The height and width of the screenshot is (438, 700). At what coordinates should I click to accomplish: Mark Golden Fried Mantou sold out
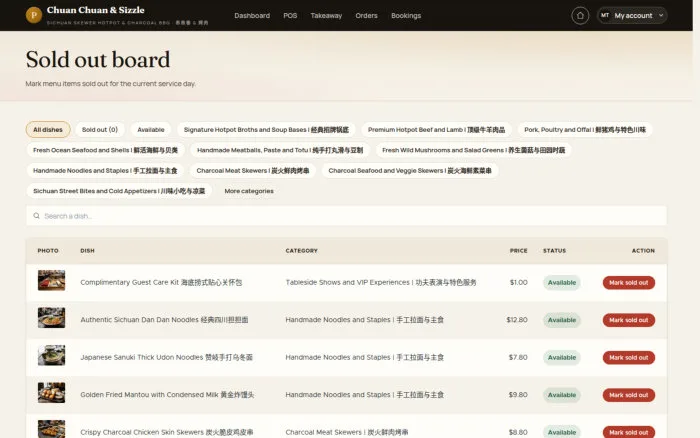point(629,395)
